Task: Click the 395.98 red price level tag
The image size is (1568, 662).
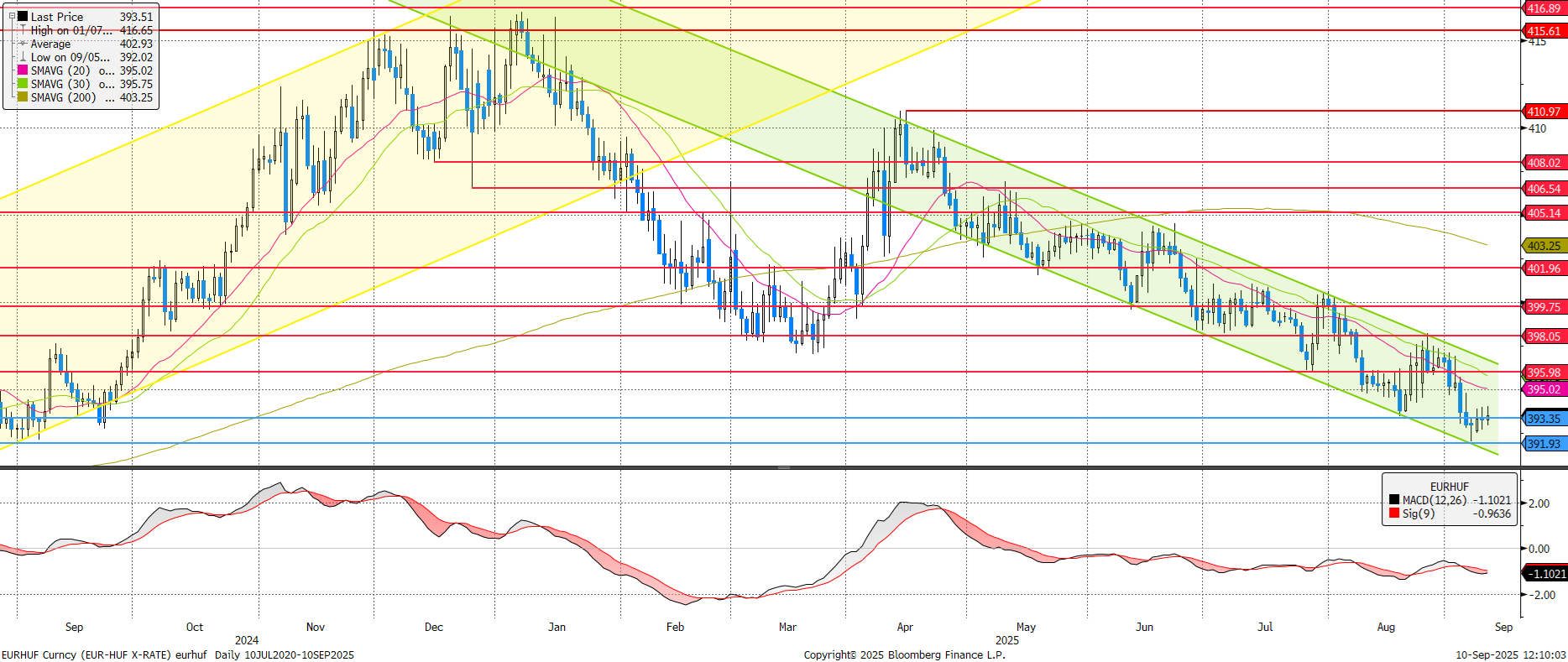Action: click(1544, 373)
